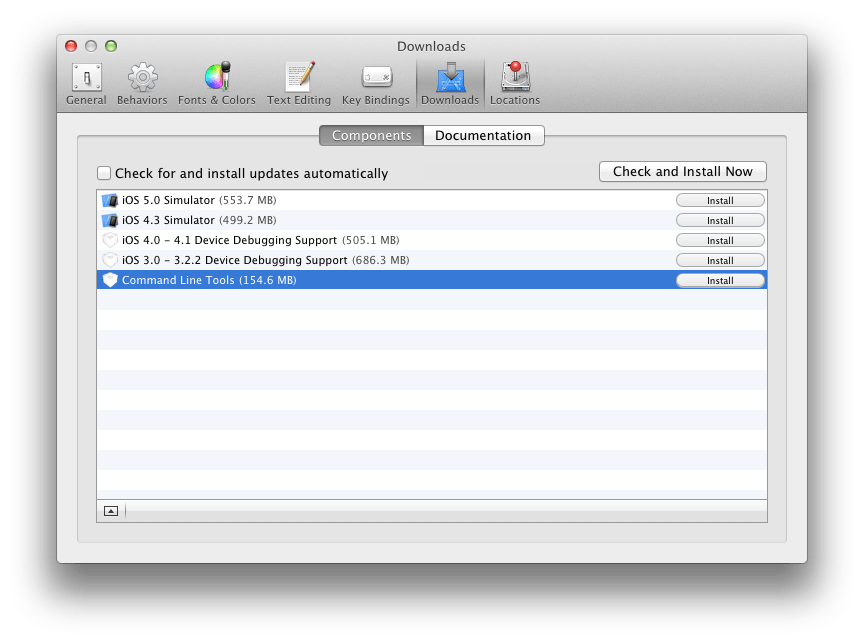Open the General preferences pane
This screenshot has height=642, width=864.
pos(86,83)
